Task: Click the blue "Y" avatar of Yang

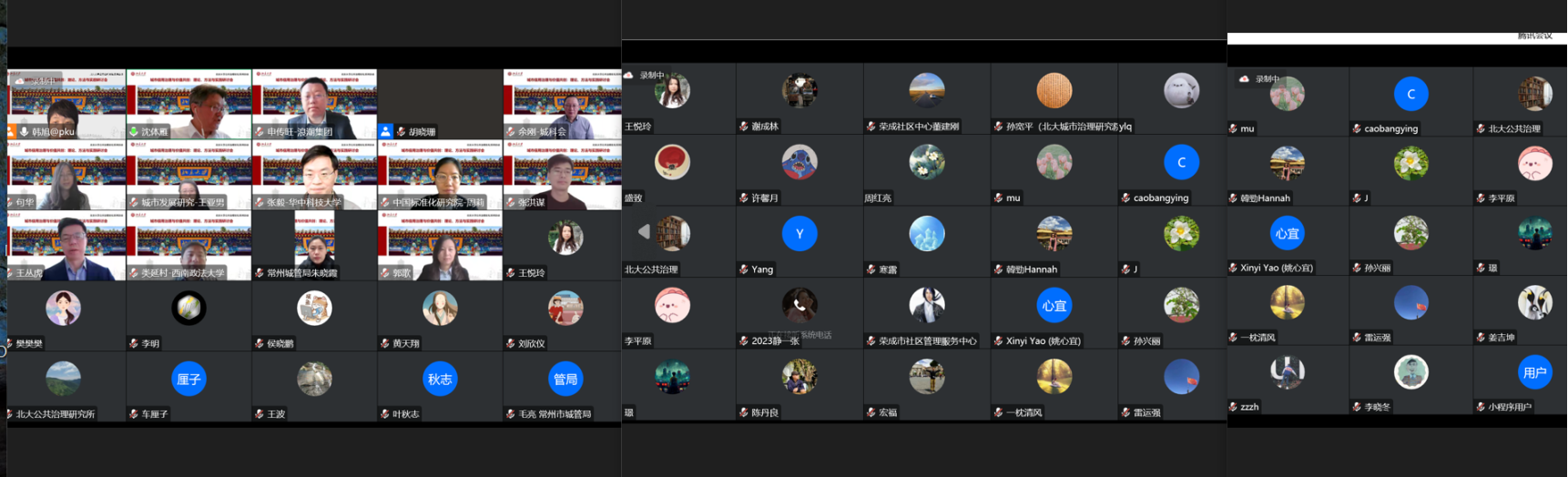Action: 799,234
